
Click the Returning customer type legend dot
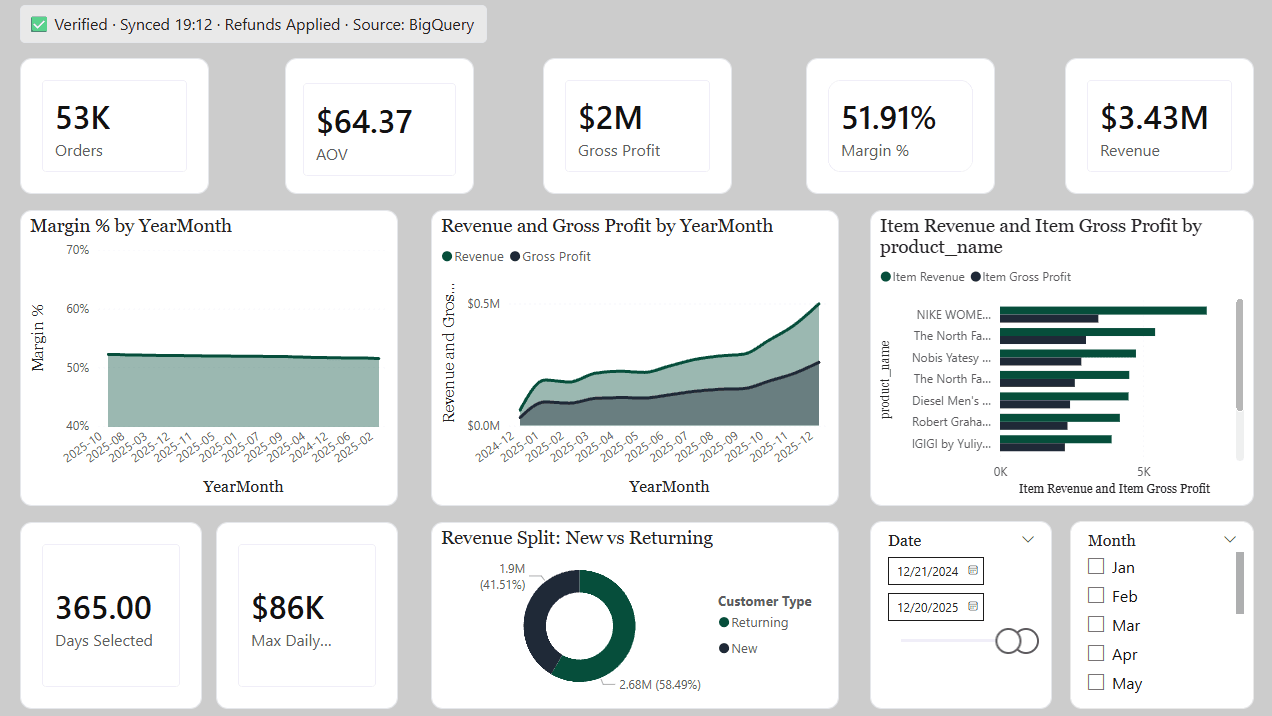(724, 623)
